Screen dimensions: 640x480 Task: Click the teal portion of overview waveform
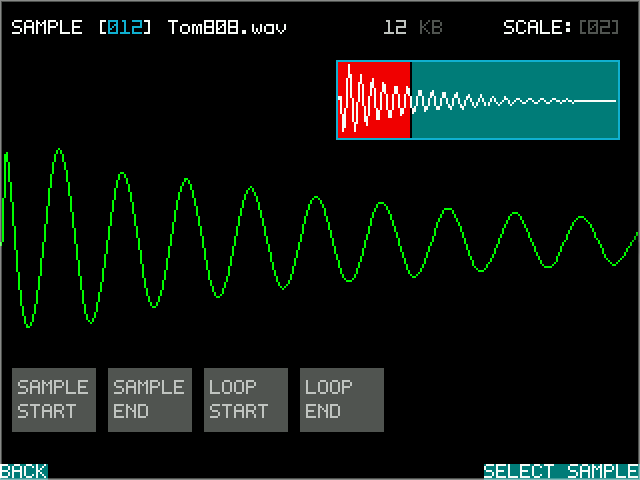coord(515,100)
